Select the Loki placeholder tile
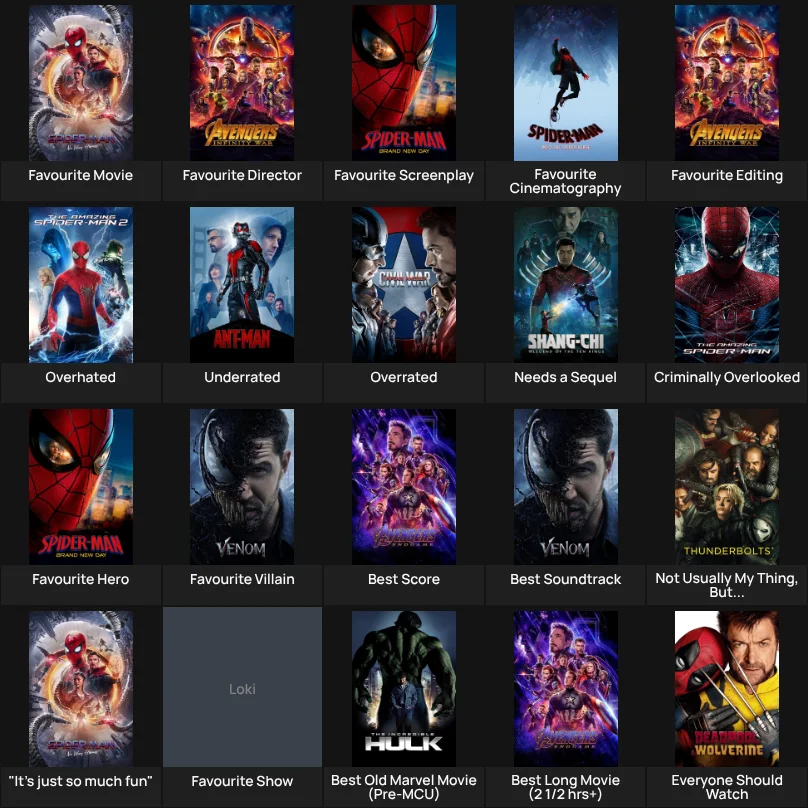The image size is (808, 808). (242, 687)
